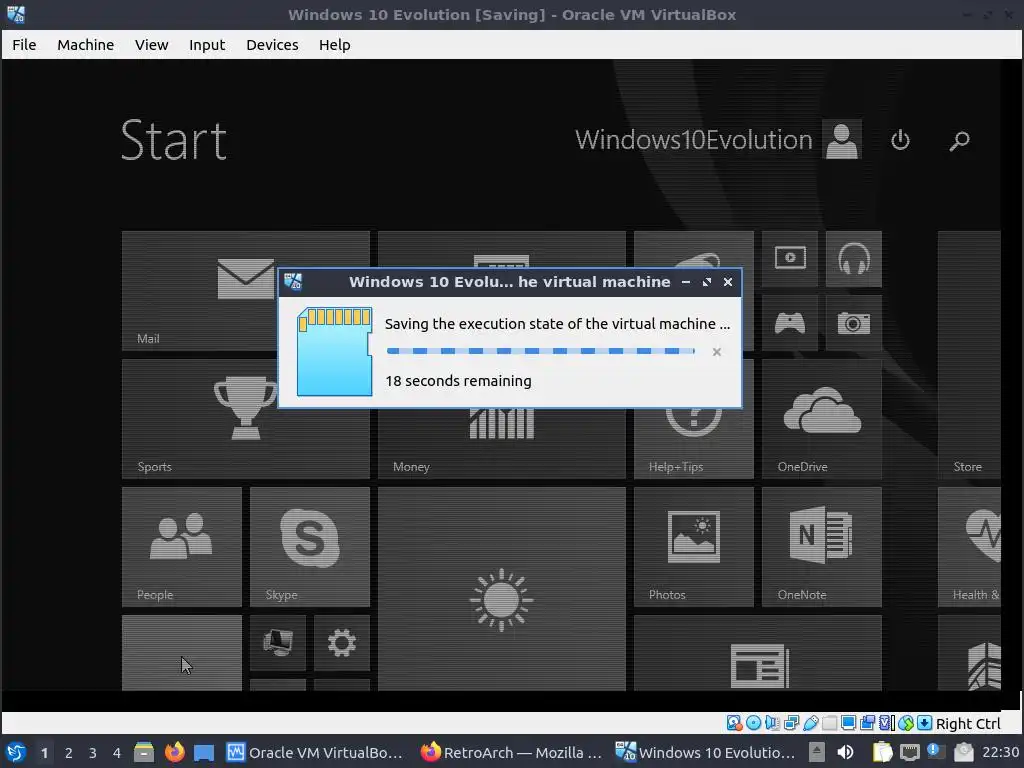Image resolution: width=1024 pixels, height=768 pixels.
Task: Switch to workspace 2
Action: pos(69,753)
